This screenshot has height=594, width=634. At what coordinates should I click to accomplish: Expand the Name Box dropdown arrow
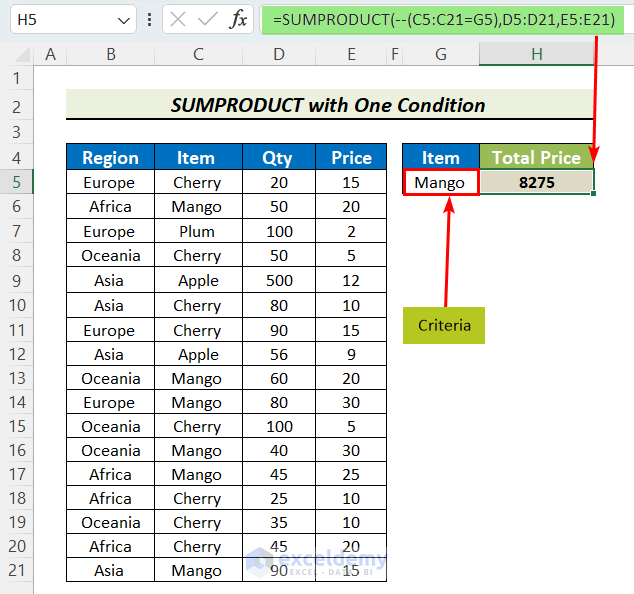[123, 20]
